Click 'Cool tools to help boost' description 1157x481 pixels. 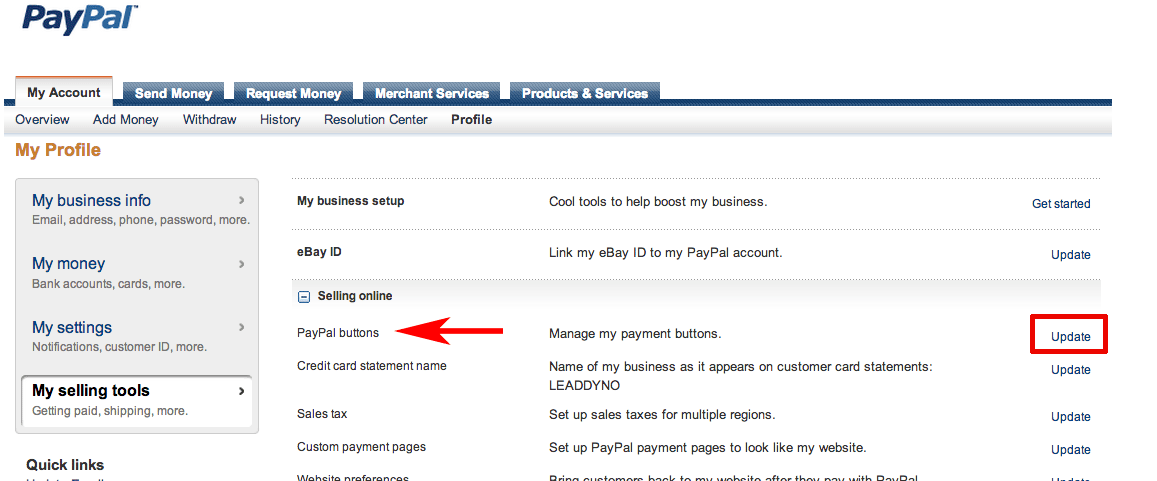[x=658, y=201]
